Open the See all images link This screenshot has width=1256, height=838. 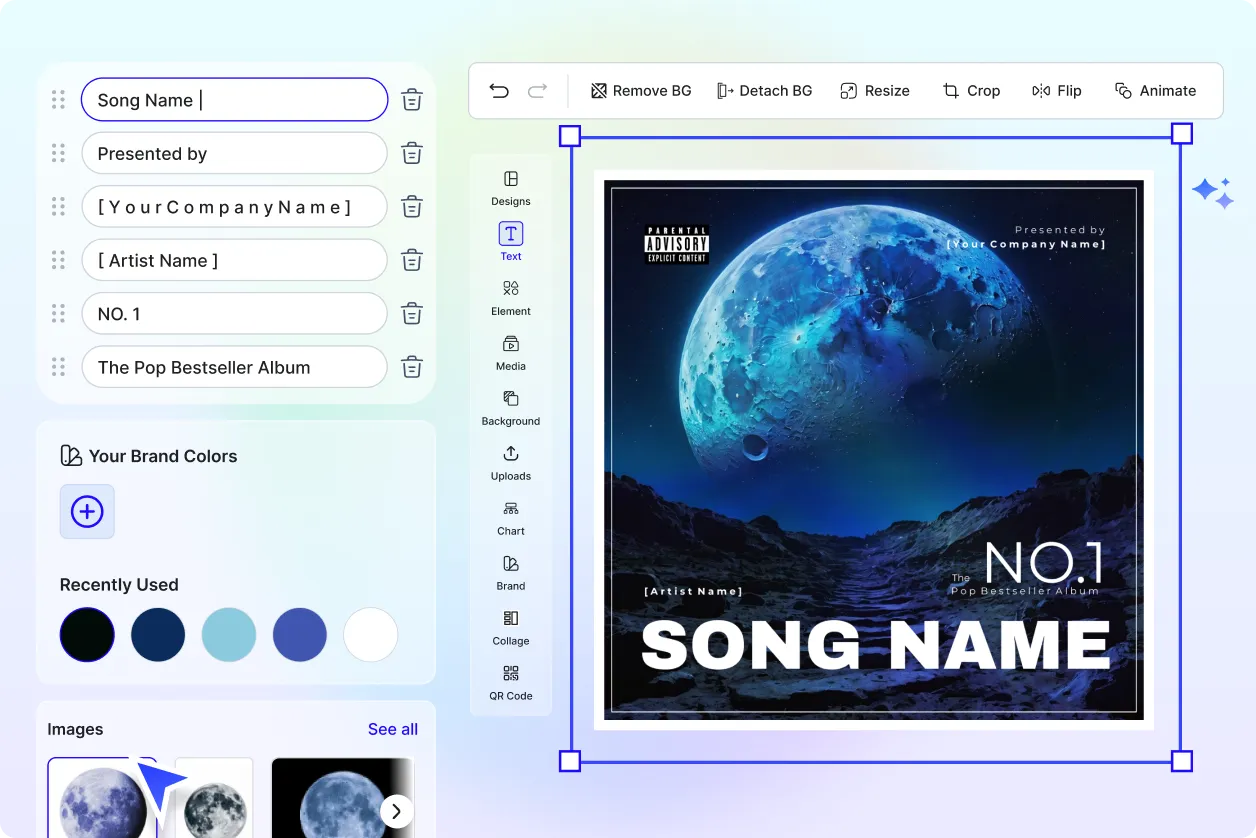pyautogui.click(x=393, y=729)
